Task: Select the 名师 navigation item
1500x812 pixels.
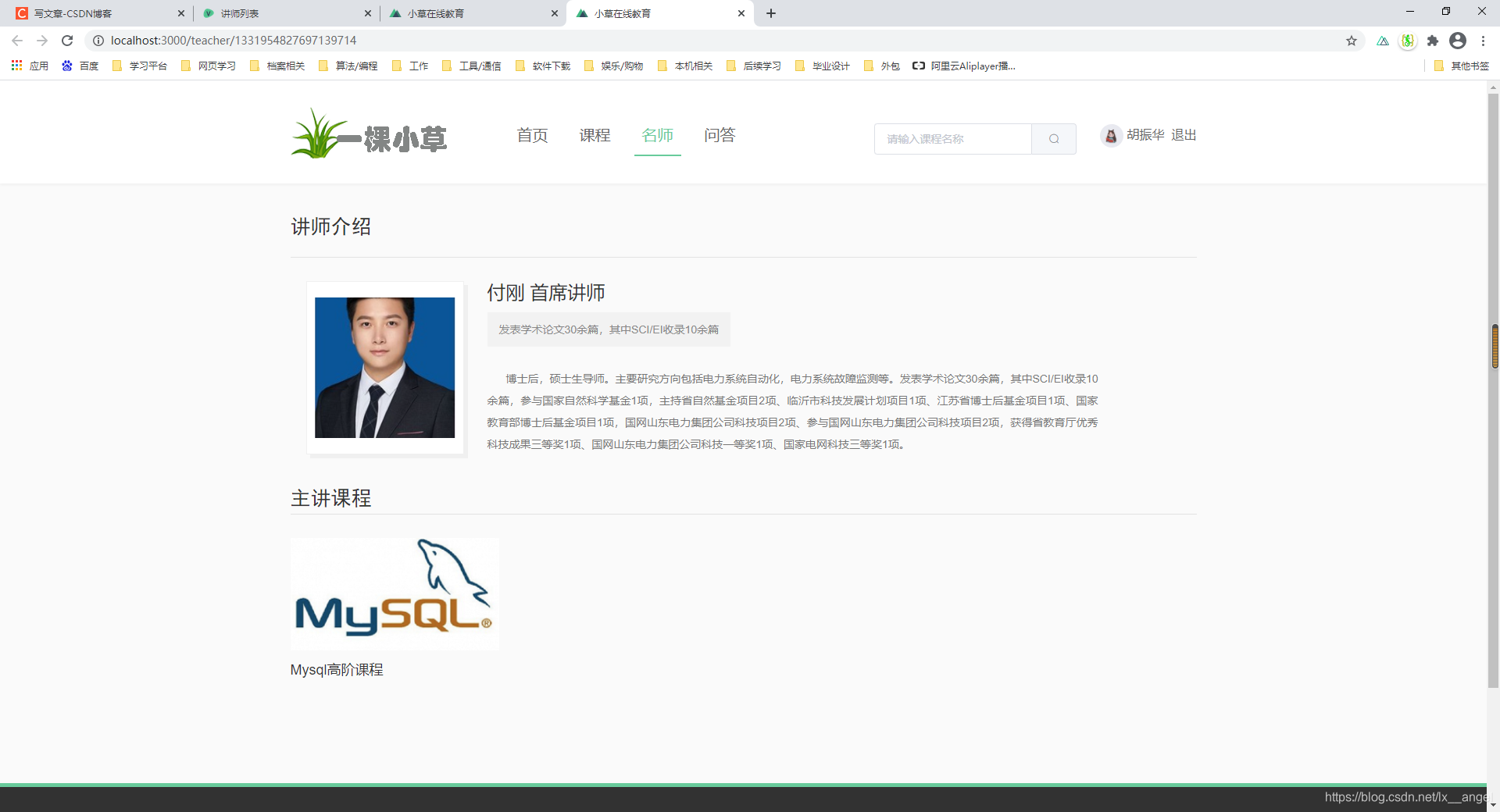Action: pyautogui.click(x=658, y=135)
